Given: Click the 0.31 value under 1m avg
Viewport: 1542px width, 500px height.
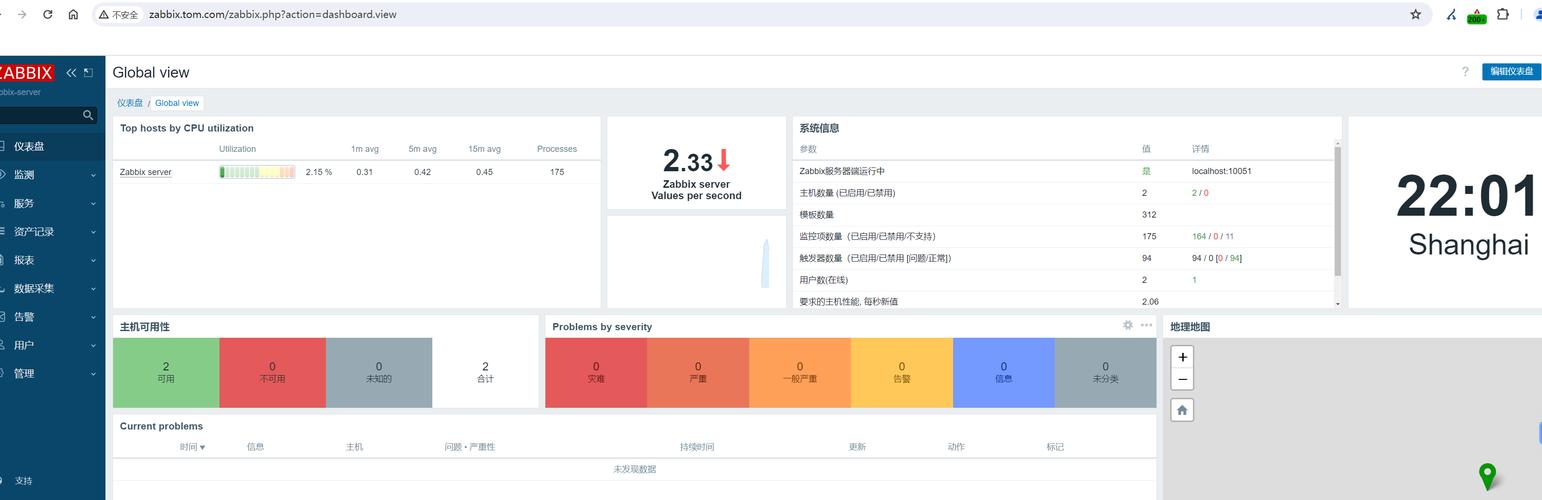Looking at the screenshot, I should (x=365, y=172).
